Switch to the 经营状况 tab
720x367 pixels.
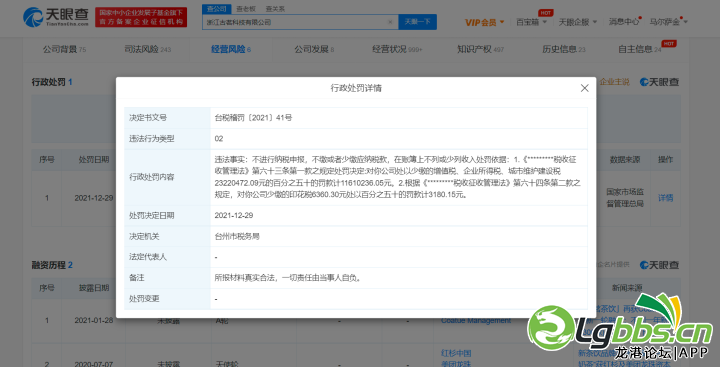point(397,49)
